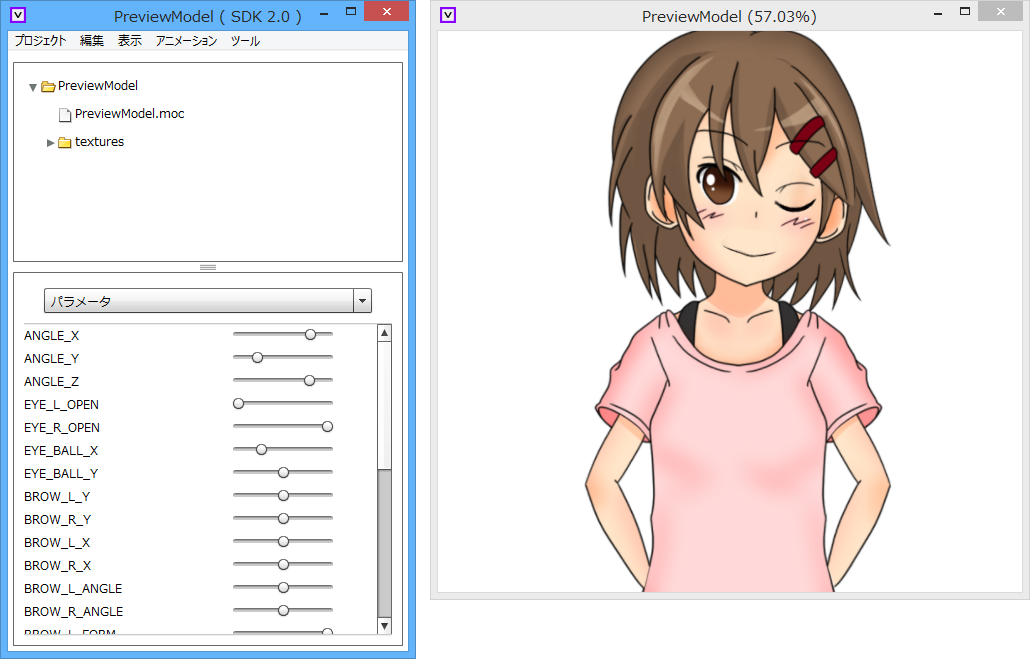This screenshot has height=659, width=1030.
Task: Click the EYE_L_OPEN slider handle
Action: click(237, 403)
